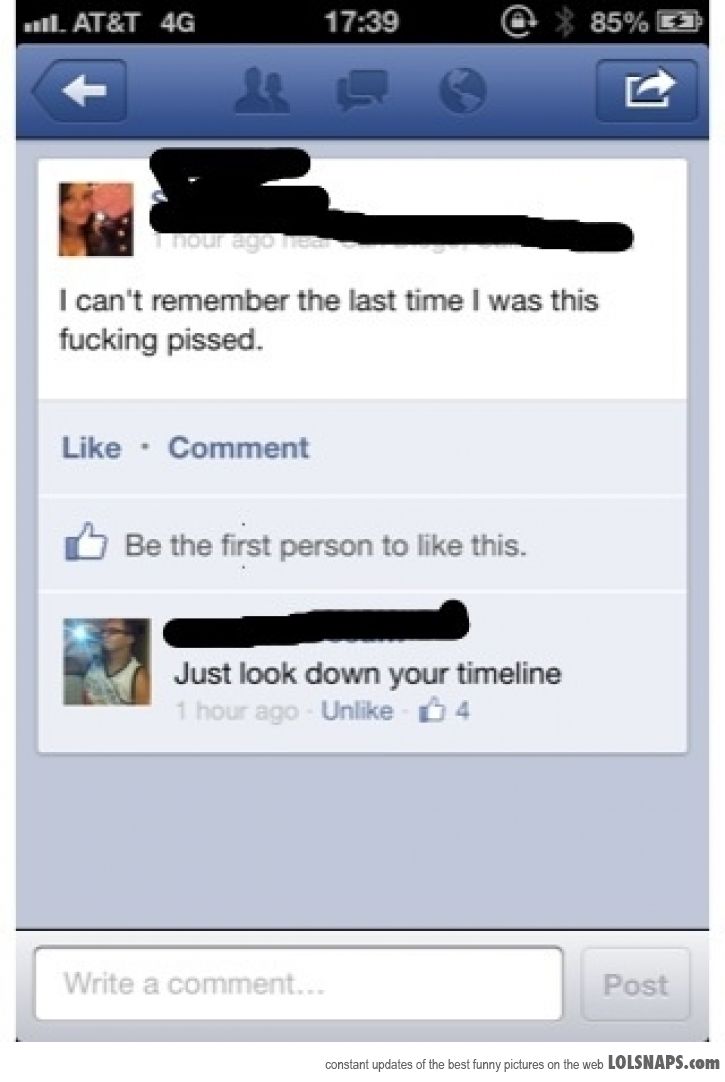Tap the 17:39 clock in status bar
This screenshot has width=725, height=1082.
coord(361,23)
